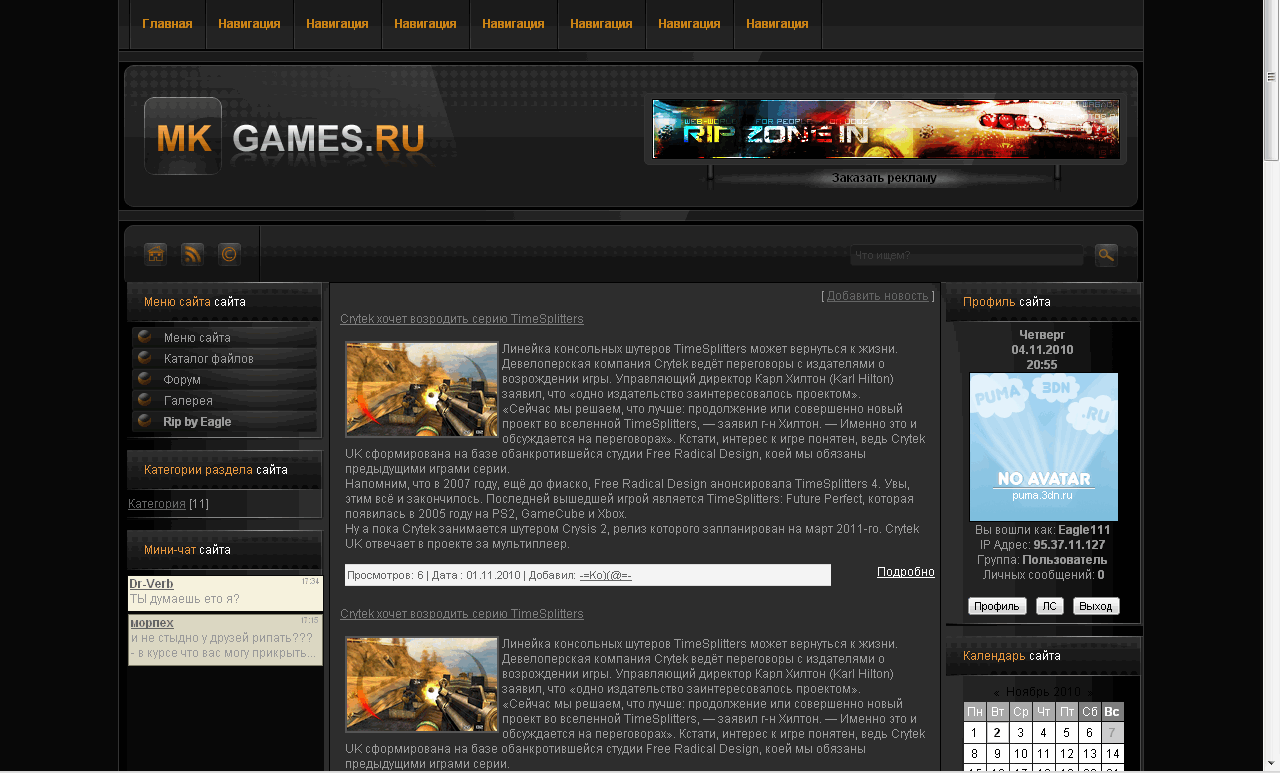Select day 7 in the calendar

[x=1112, y=733]
